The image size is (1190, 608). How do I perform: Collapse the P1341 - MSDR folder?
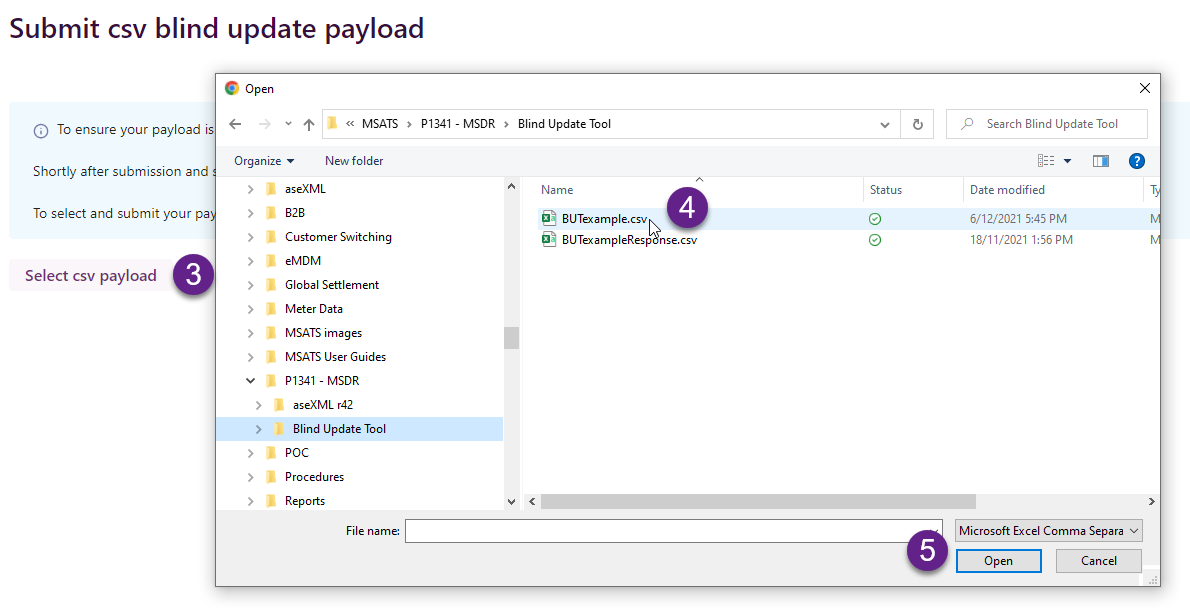[x=250, y=381]
